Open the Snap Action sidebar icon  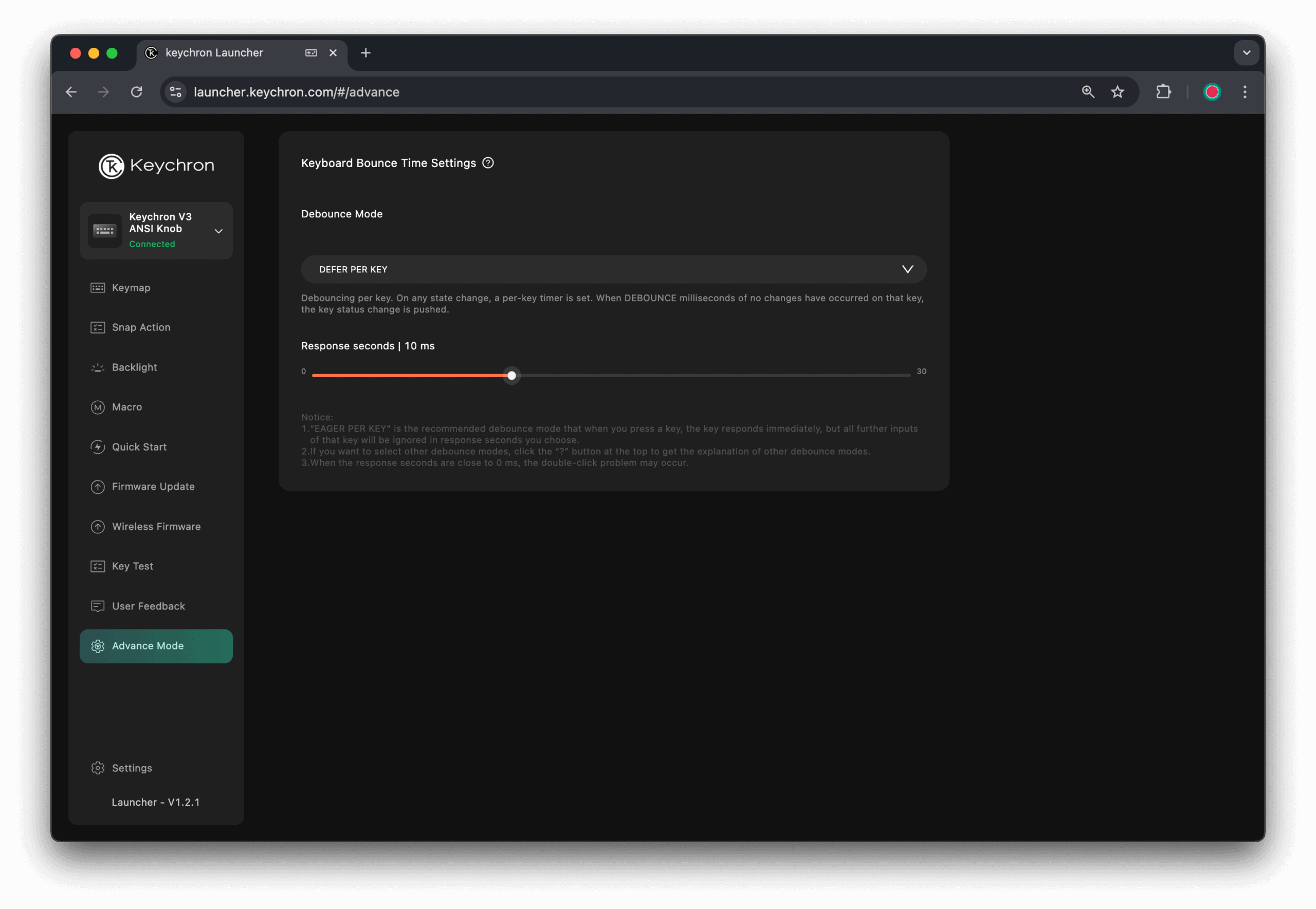98,327
